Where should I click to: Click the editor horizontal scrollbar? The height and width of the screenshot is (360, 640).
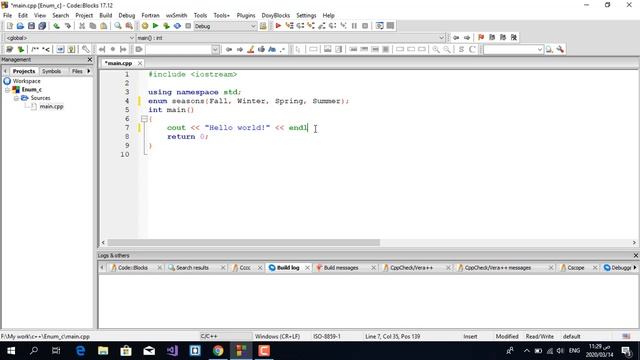coord(244,242)
